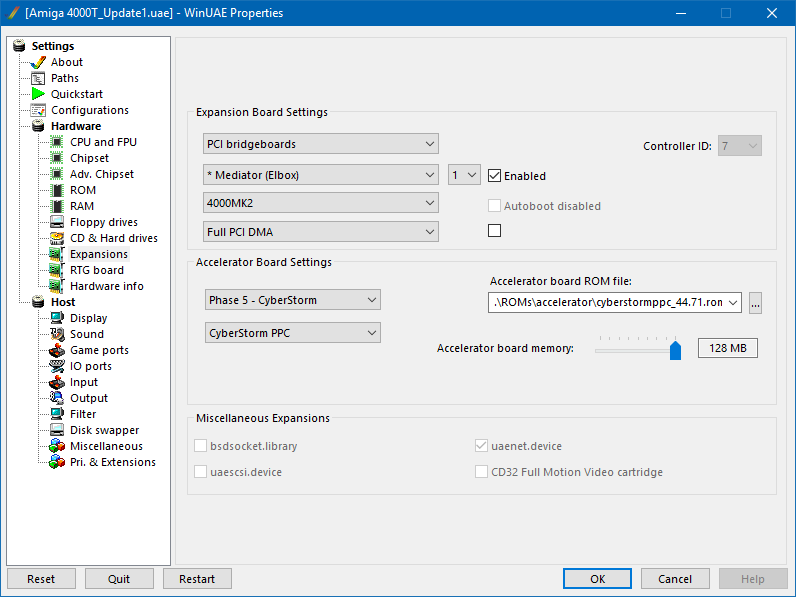Image resolution: width=796 pixels, height=597 pixels.
Task: Open the 4000MK2 dropdown
Action: (320, 203)
